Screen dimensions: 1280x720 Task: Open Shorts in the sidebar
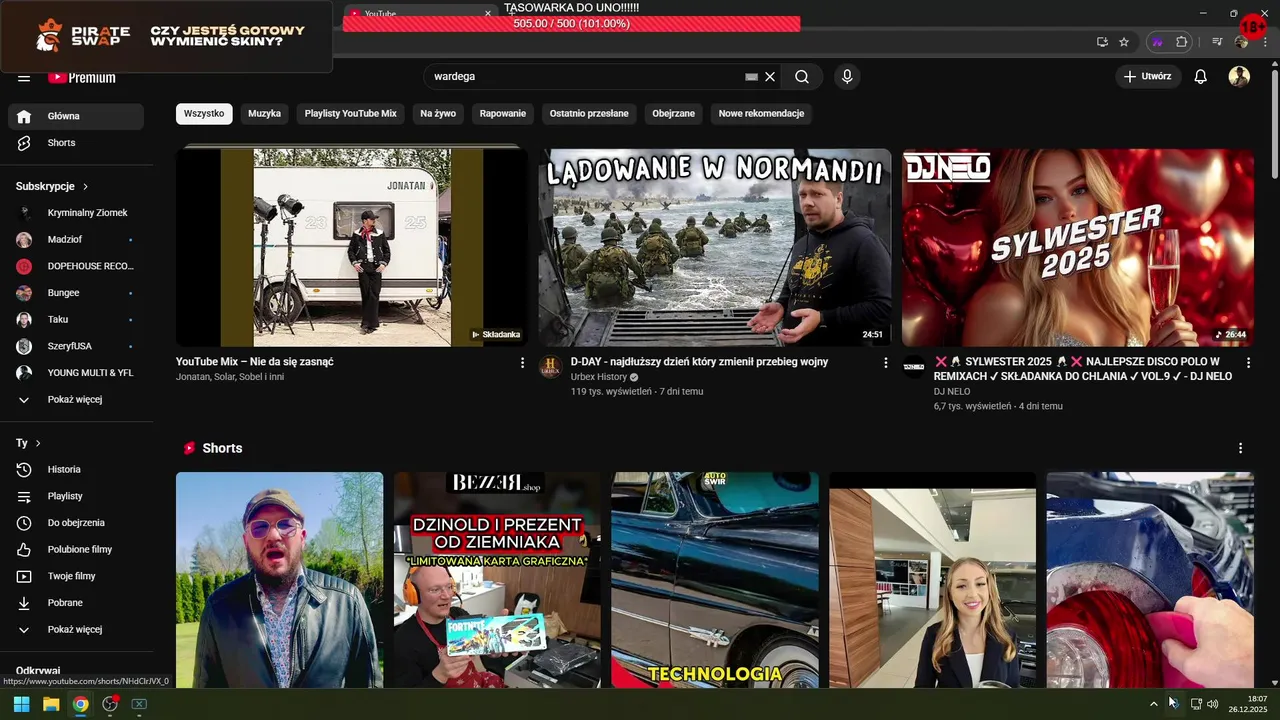point(76,143)
